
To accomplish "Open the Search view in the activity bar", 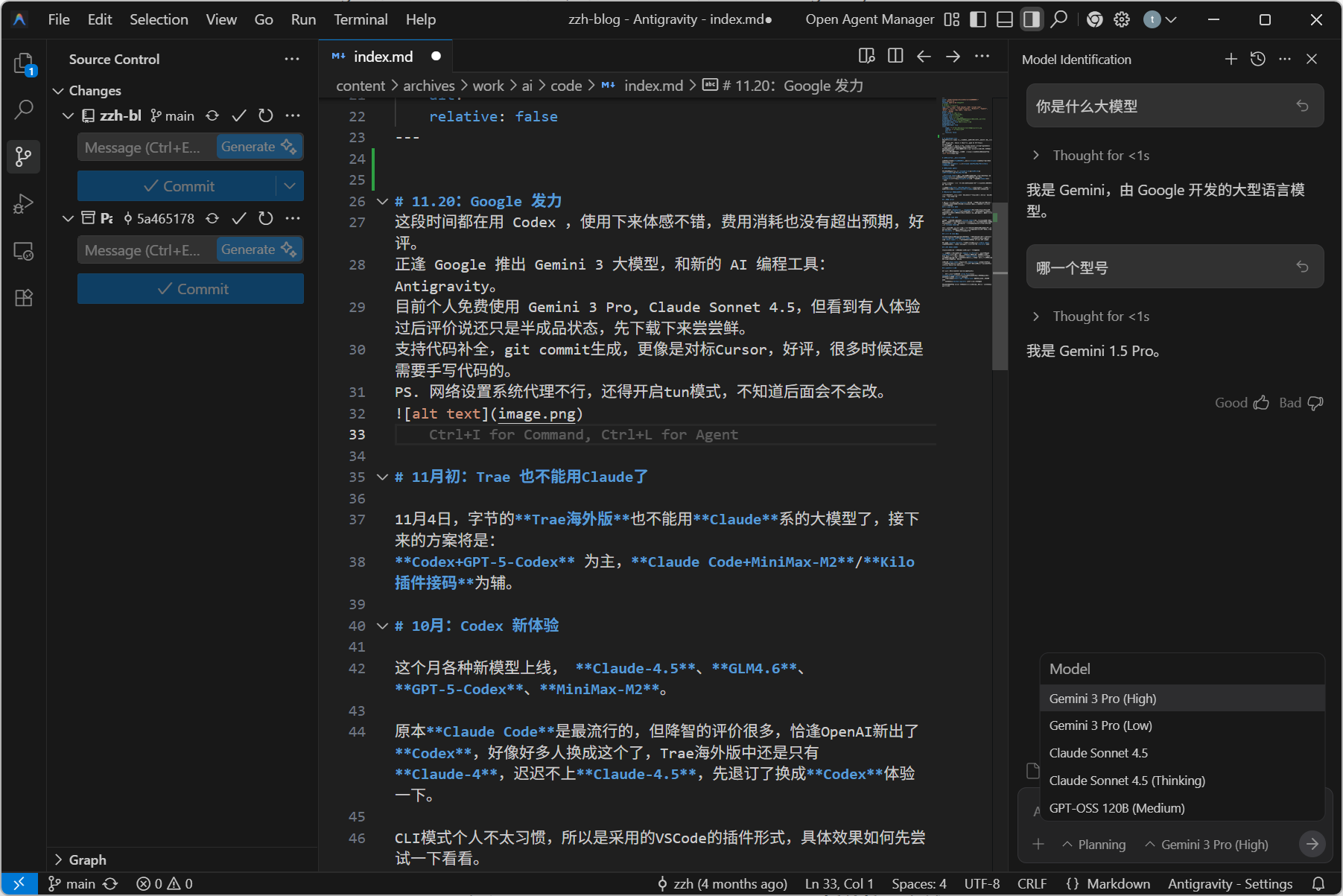I will [x=22, y=109].
